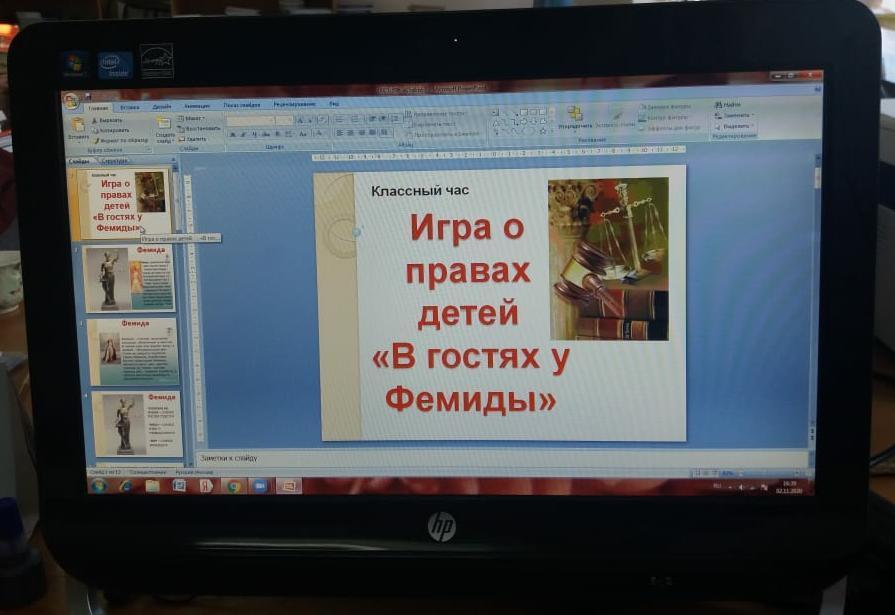Click the Windows Start button
The image size is (895, 615).
pyautogui.click(x=99, y=485)
